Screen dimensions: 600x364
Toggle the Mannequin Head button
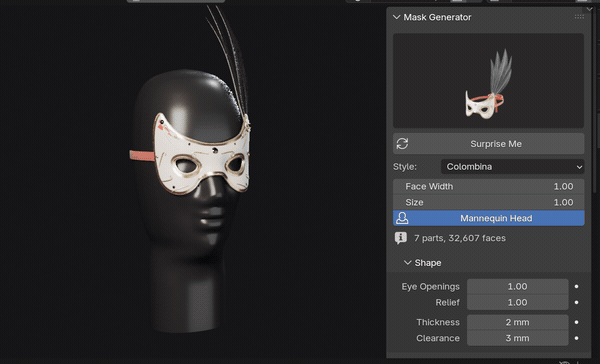pos(489,218)
